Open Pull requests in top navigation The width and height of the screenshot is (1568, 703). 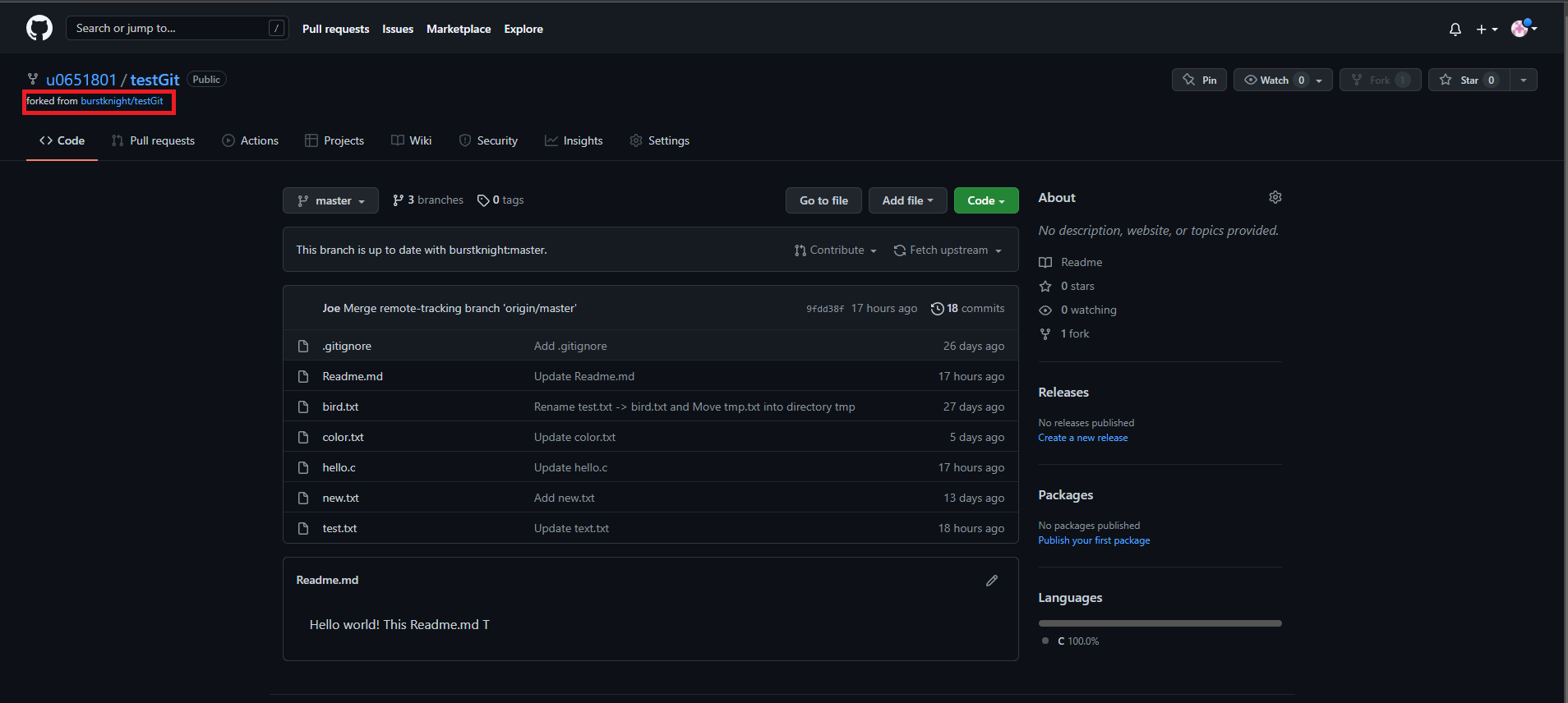(x=335, y=29)
